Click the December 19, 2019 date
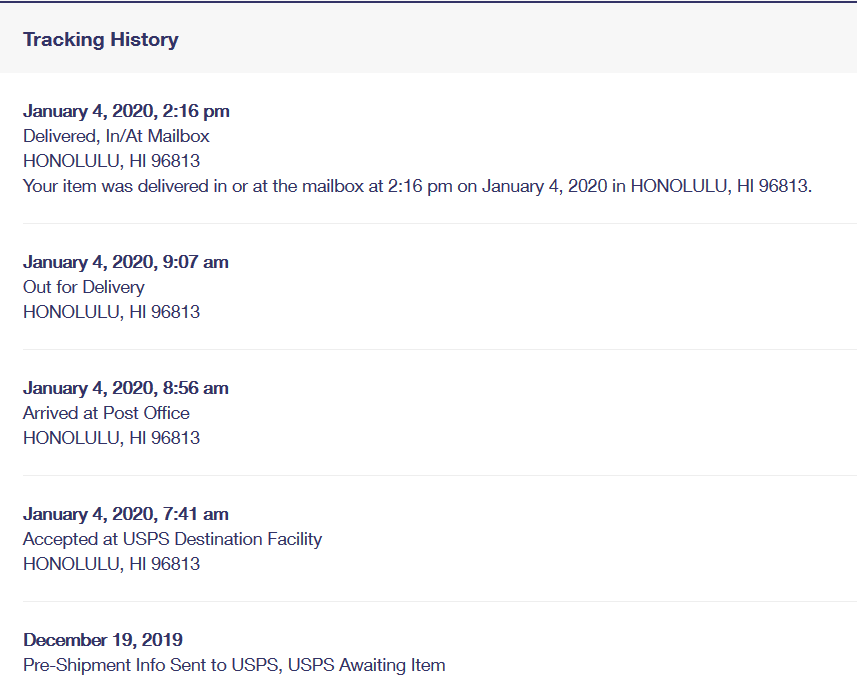This screenshot has width=857, height=699. point(103,640)
